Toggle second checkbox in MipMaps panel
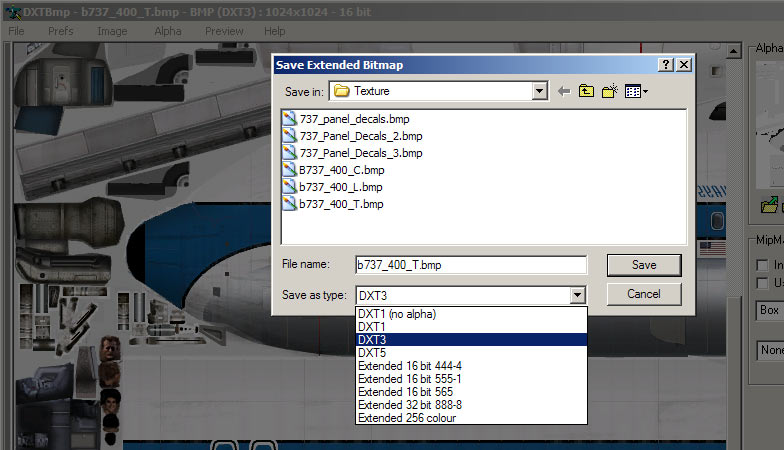 point(762,283)
